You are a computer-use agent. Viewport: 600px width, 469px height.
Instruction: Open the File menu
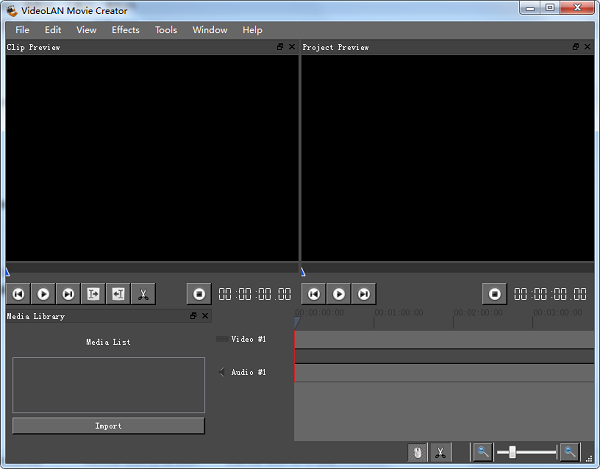(x=22, y=30)
